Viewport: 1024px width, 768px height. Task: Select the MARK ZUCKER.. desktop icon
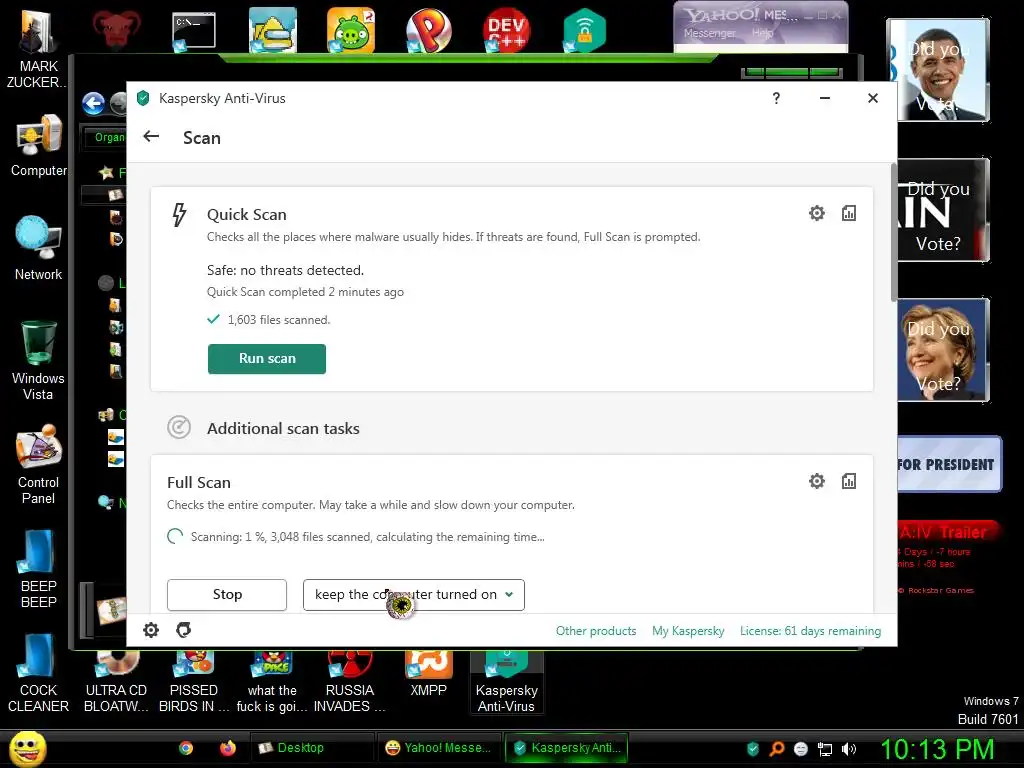(x=38, y=48)
